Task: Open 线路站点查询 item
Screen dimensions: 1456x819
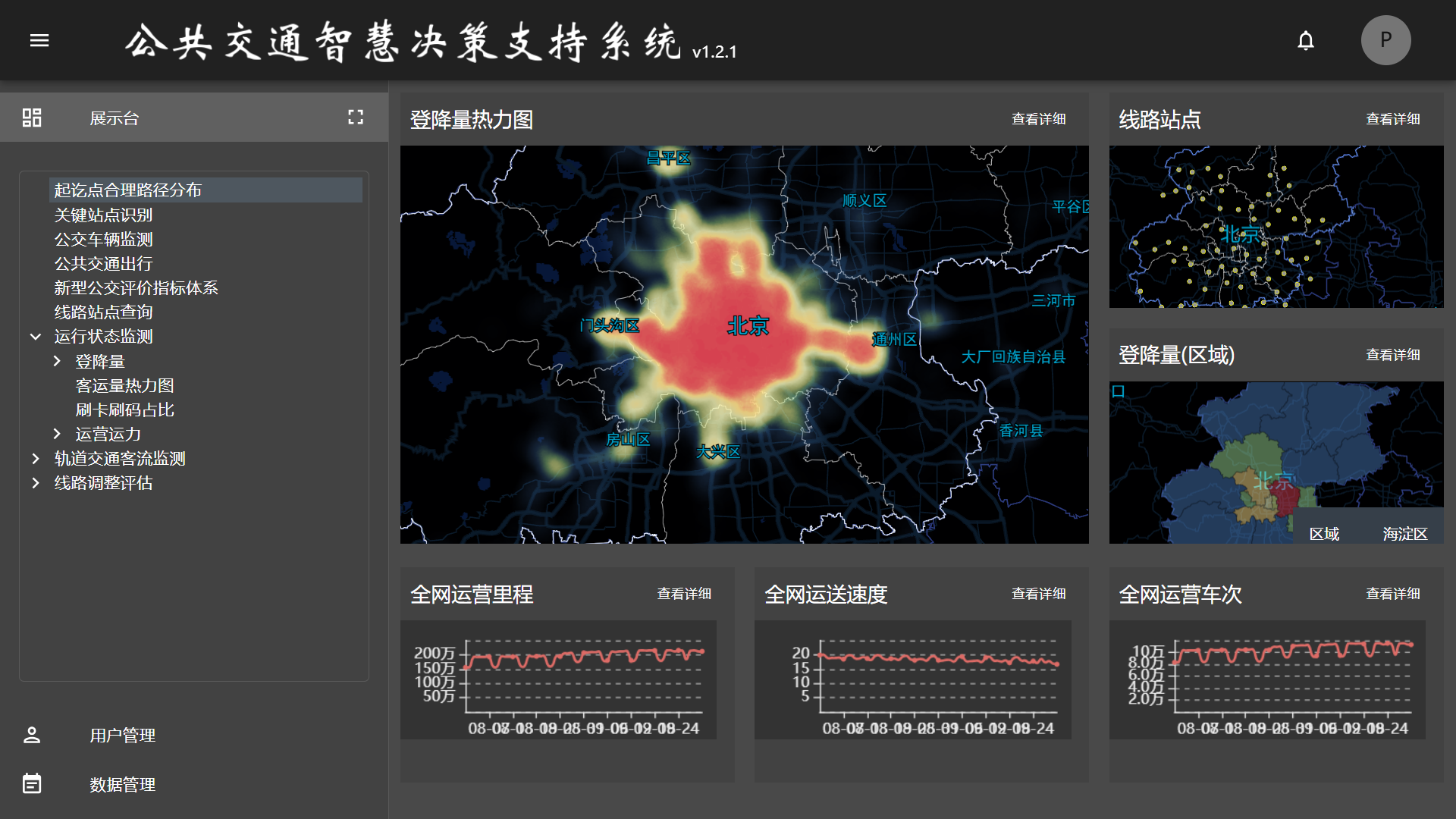Action: 103,312
